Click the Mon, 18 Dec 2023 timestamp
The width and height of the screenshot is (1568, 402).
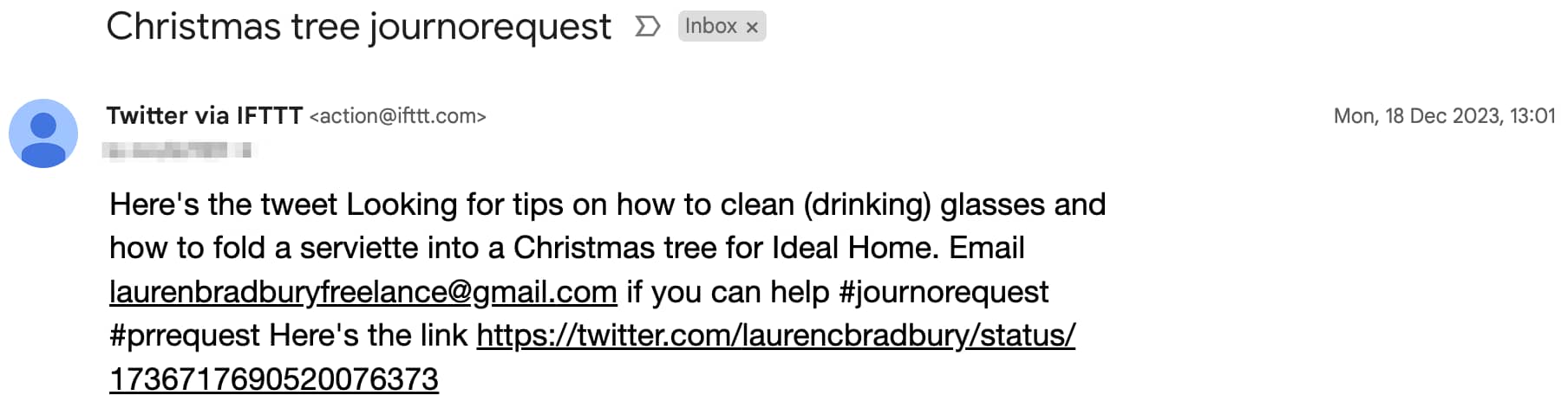(1444, 116)
